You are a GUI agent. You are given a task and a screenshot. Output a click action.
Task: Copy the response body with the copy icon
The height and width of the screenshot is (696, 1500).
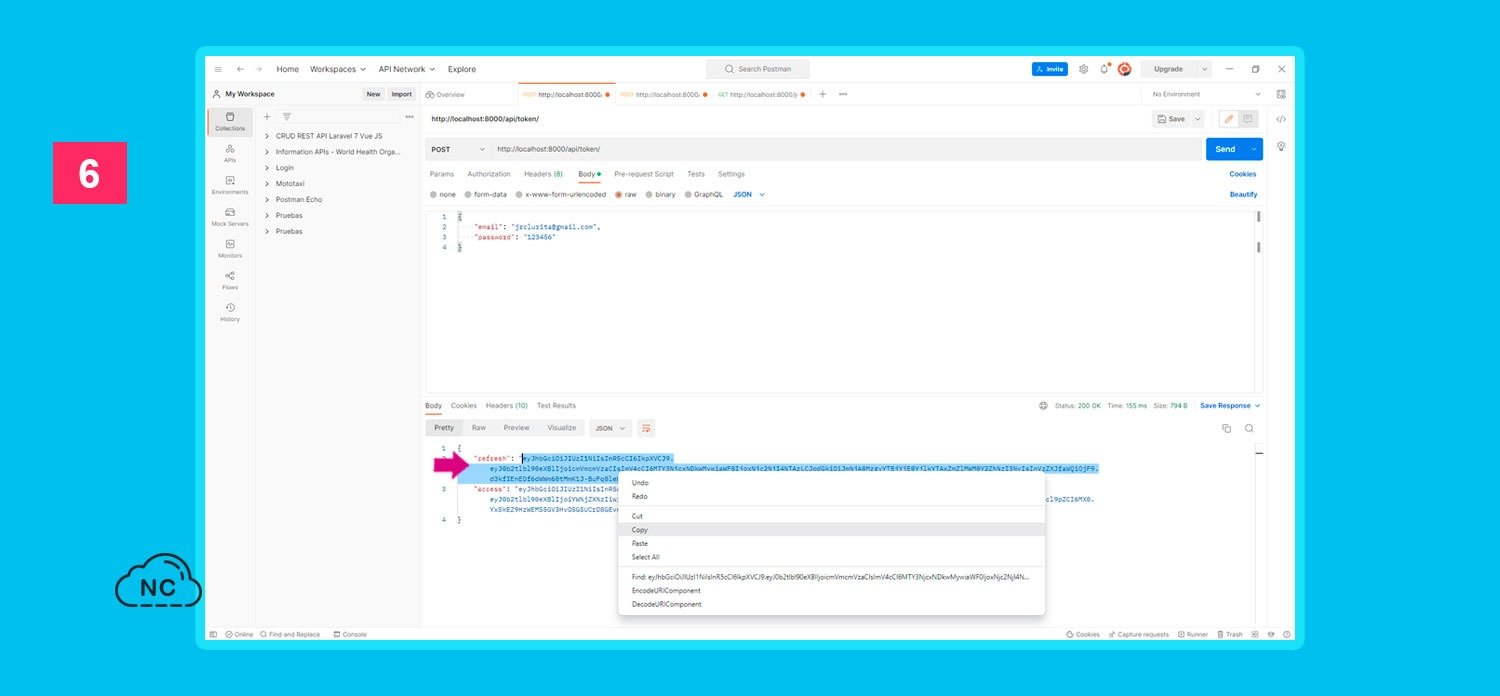[1227, 428]
